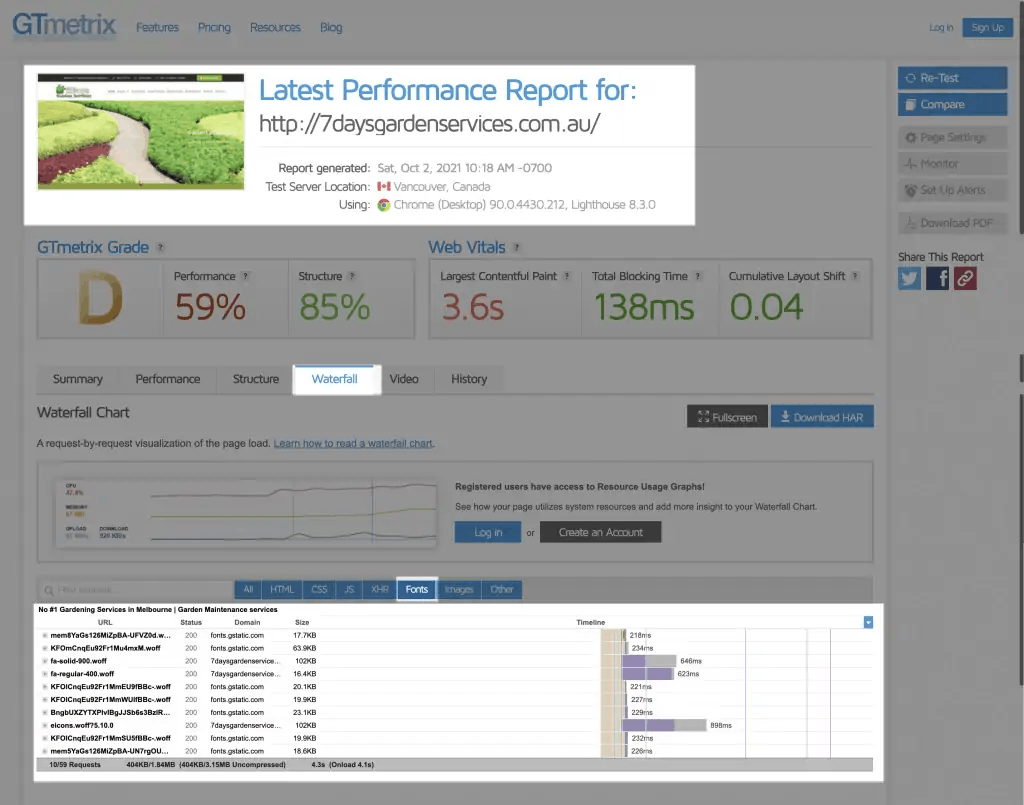Open 'Learn how to read a waterfall chart' link
This screenshot has height=805, width=1024.
(353, 443)
